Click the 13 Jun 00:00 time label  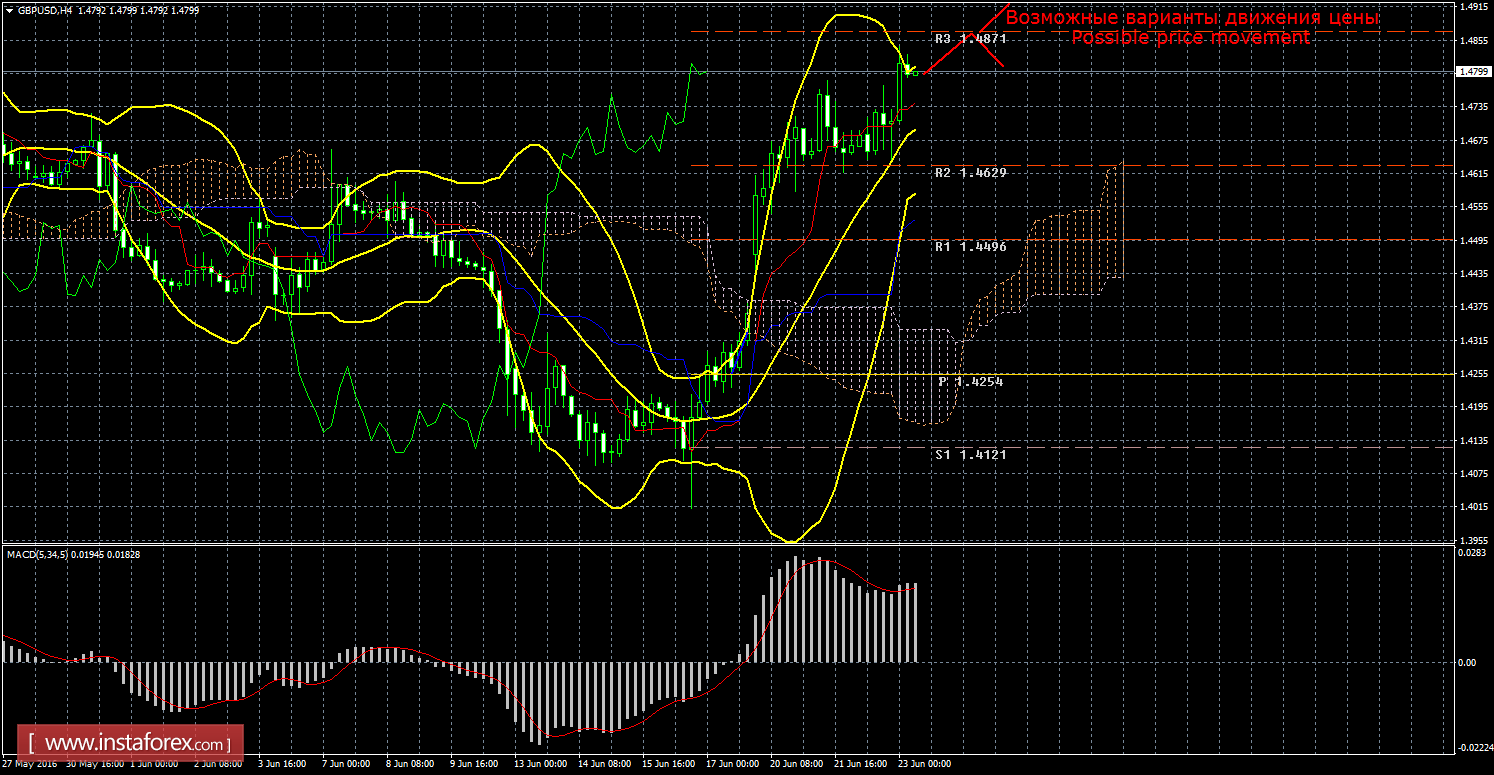pyautogui.click(x=540, y=763)
